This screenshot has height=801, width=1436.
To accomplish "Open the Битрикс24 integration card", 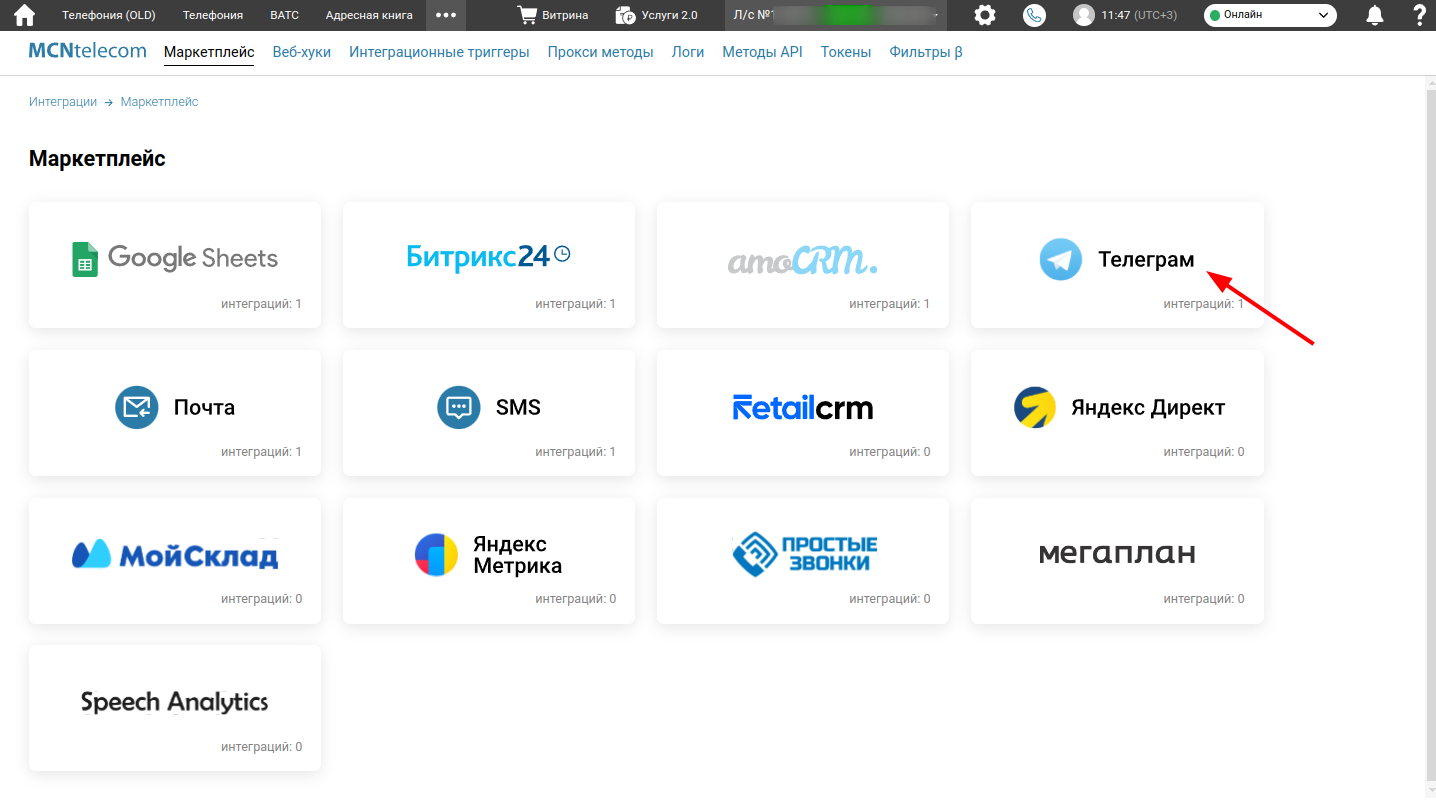I will [x=489, y=264].
